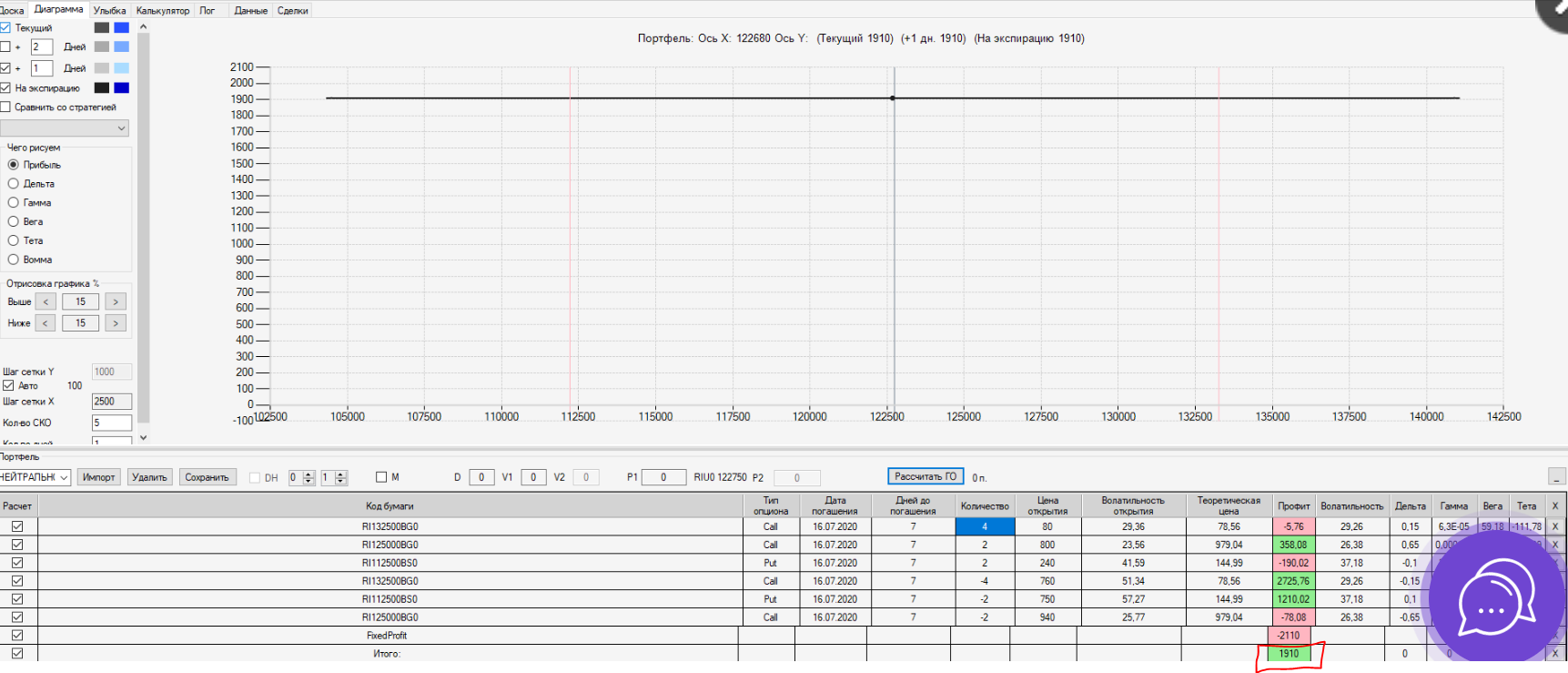Click the first DH spinner showing 0
The width and height of the screenshot is (1568, 673).
click(x=302, y=477)
